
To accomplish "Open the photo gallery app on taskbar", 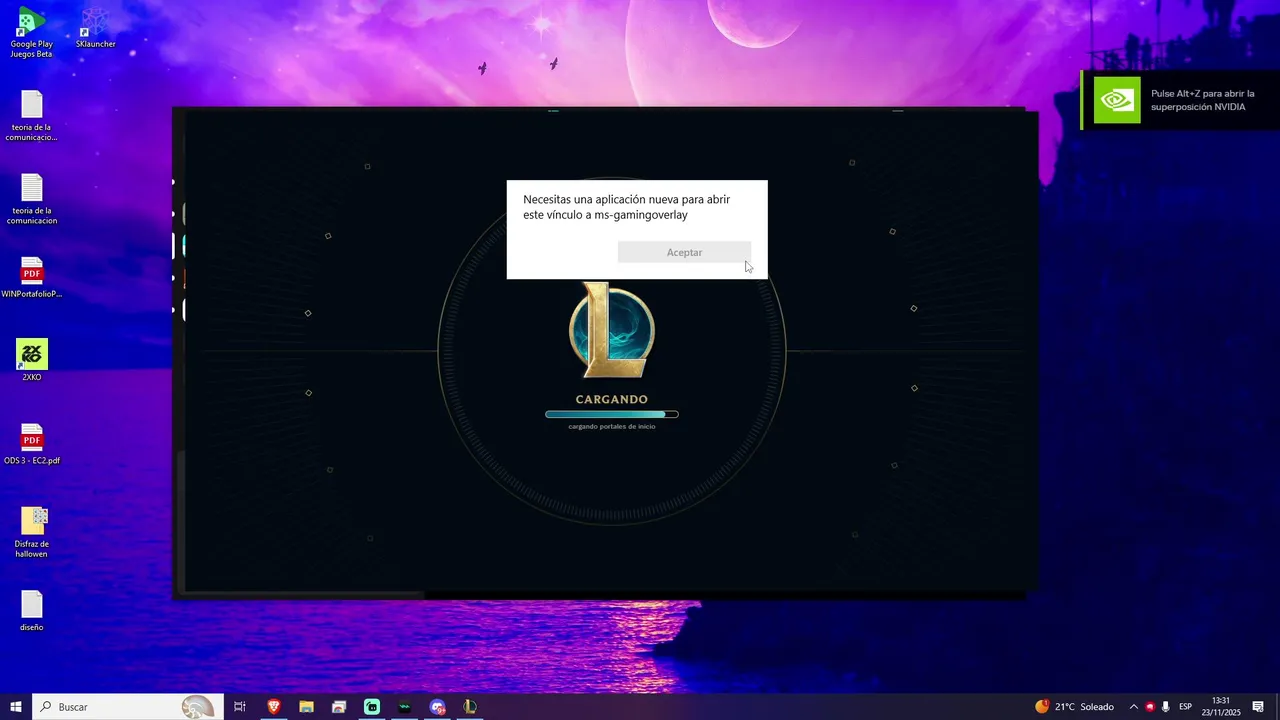I will coord(339,707).
